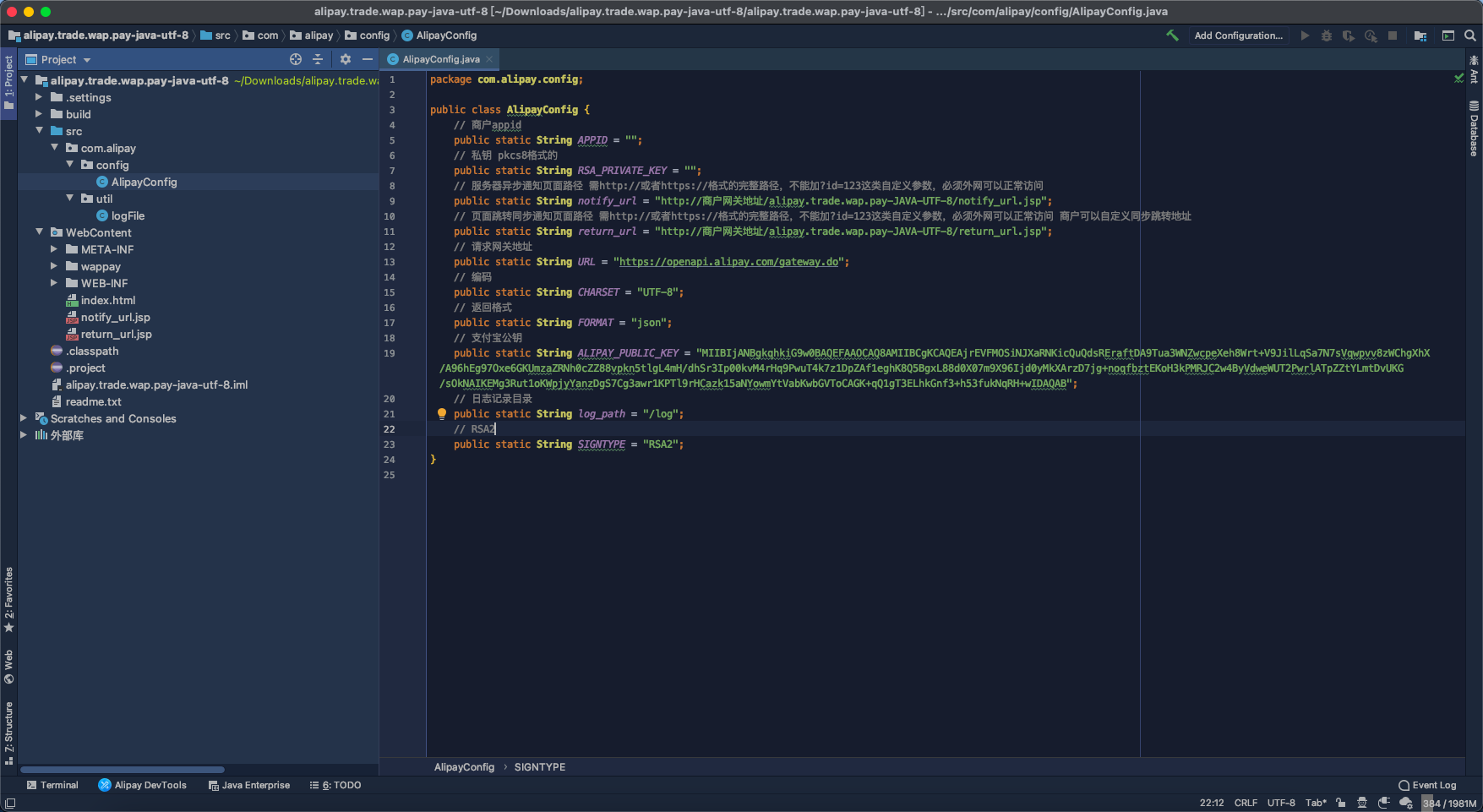Image resolution: width=1483 pixels, height=812 pixels.
Task: Click the memory usage indicator bar
Action: click(1449, 803)
